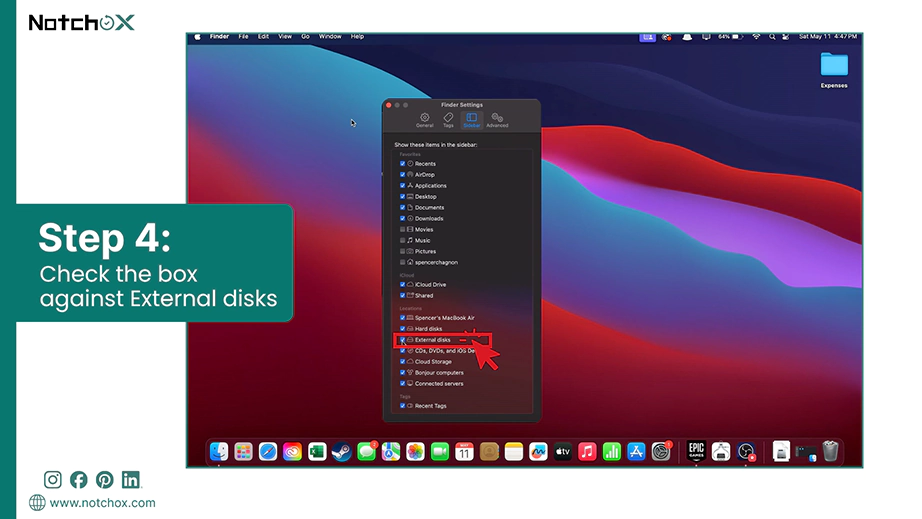
Task: Toggle the Recent Tags checkbox
Action: (x=403, y=406)
